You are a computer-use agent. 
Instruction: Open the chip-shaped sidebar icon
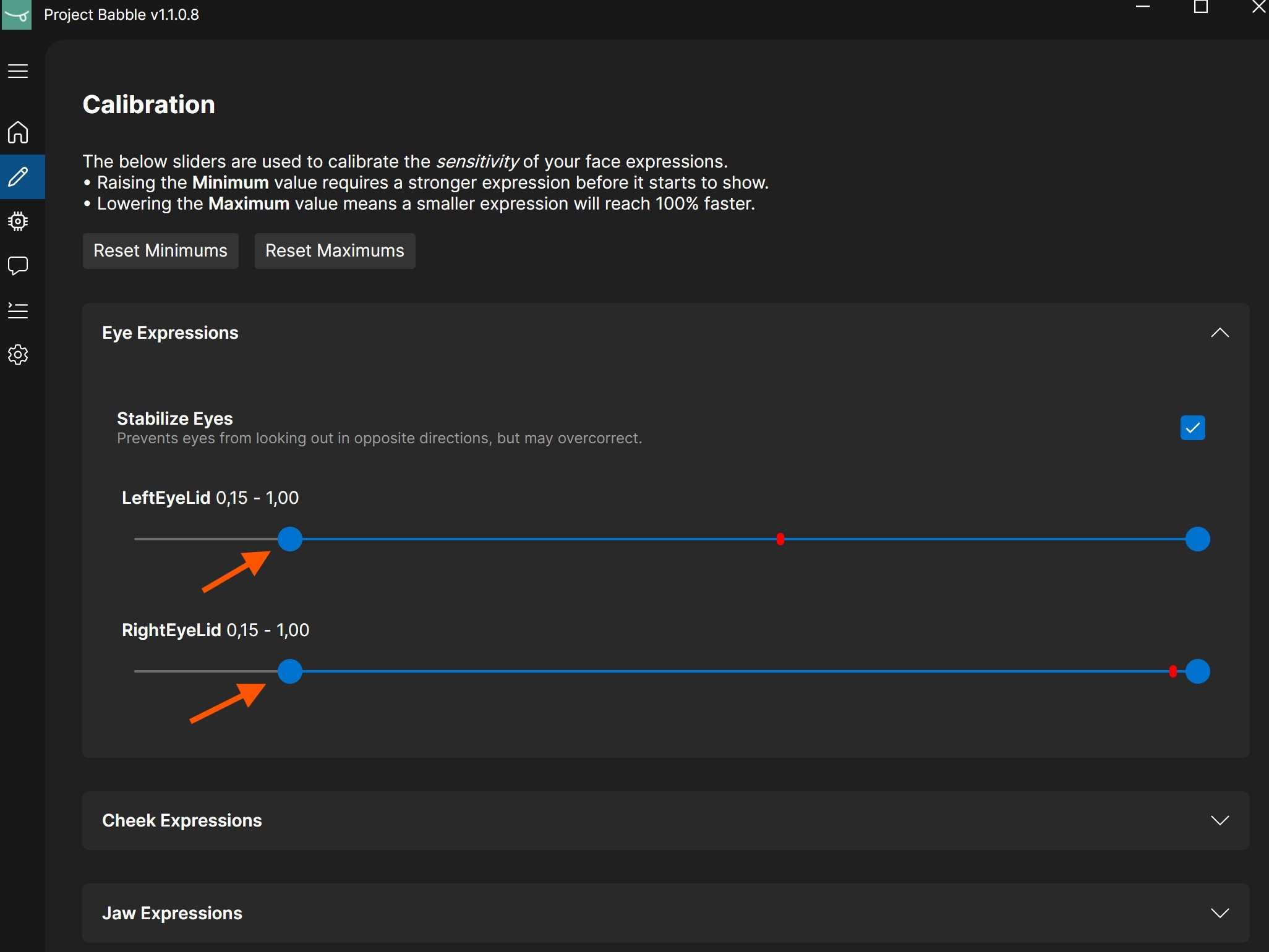18,221
